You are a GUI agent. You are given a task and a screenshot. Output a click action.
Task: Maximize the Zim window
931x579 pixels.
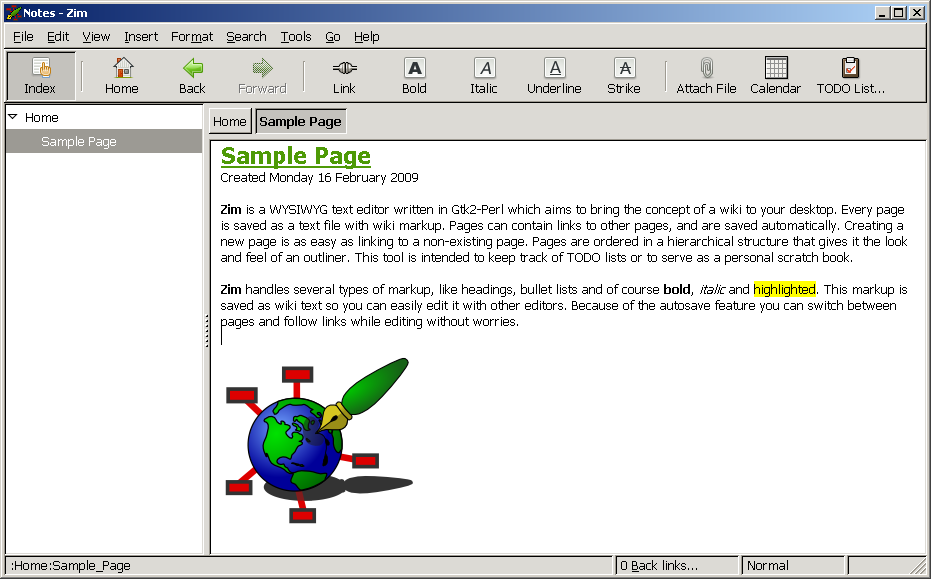[x=899, y=12]
